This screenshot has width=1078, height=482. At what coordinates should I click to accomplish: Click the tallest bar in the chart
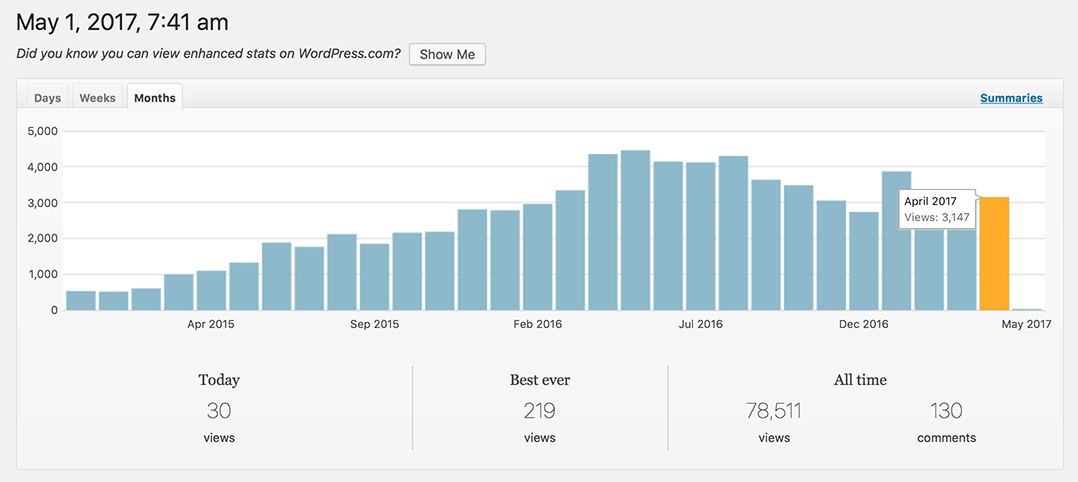point(635,230)
